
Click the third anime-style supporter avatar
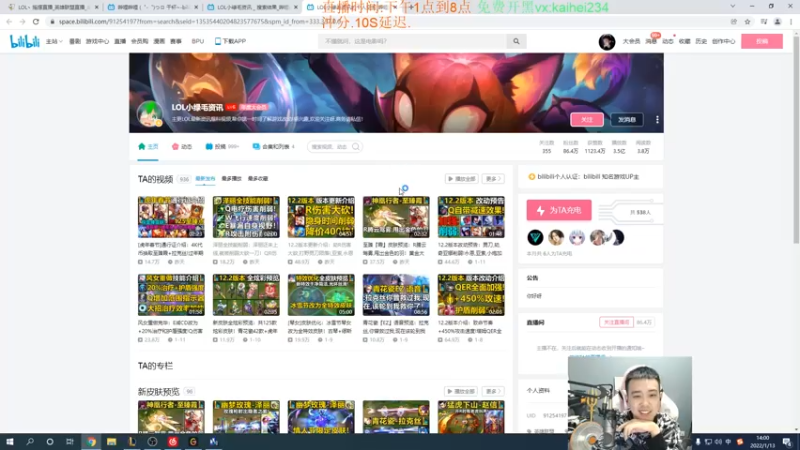[x=577, y=237]
